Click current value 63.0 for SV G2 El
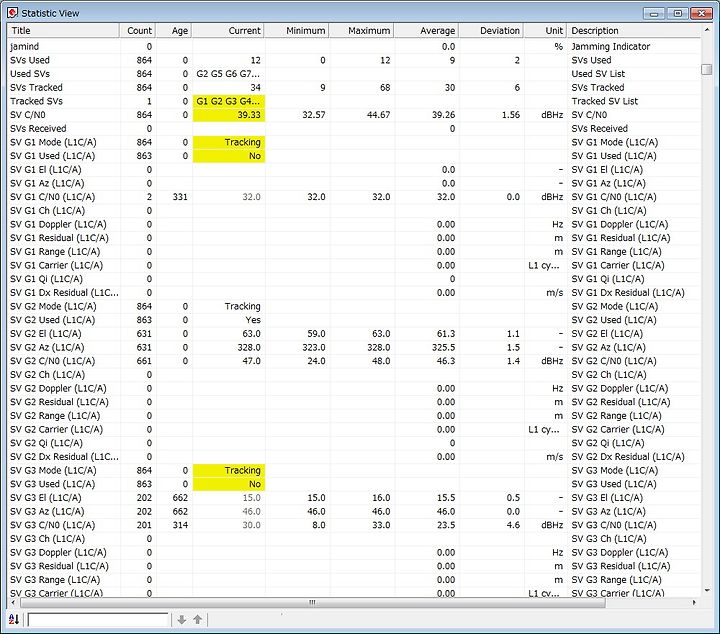720x634 pixels. point(251,334)
